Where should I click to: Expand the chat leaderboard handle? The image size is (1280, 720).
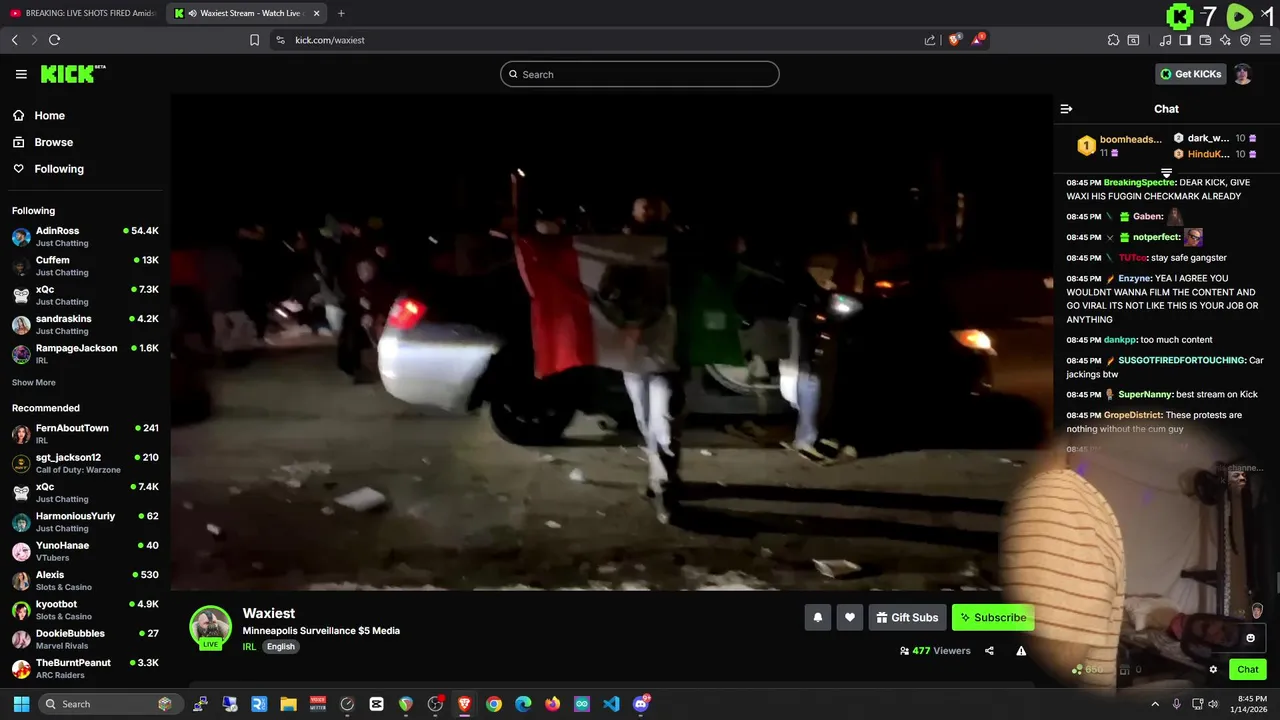click(x=1166, y=173)
